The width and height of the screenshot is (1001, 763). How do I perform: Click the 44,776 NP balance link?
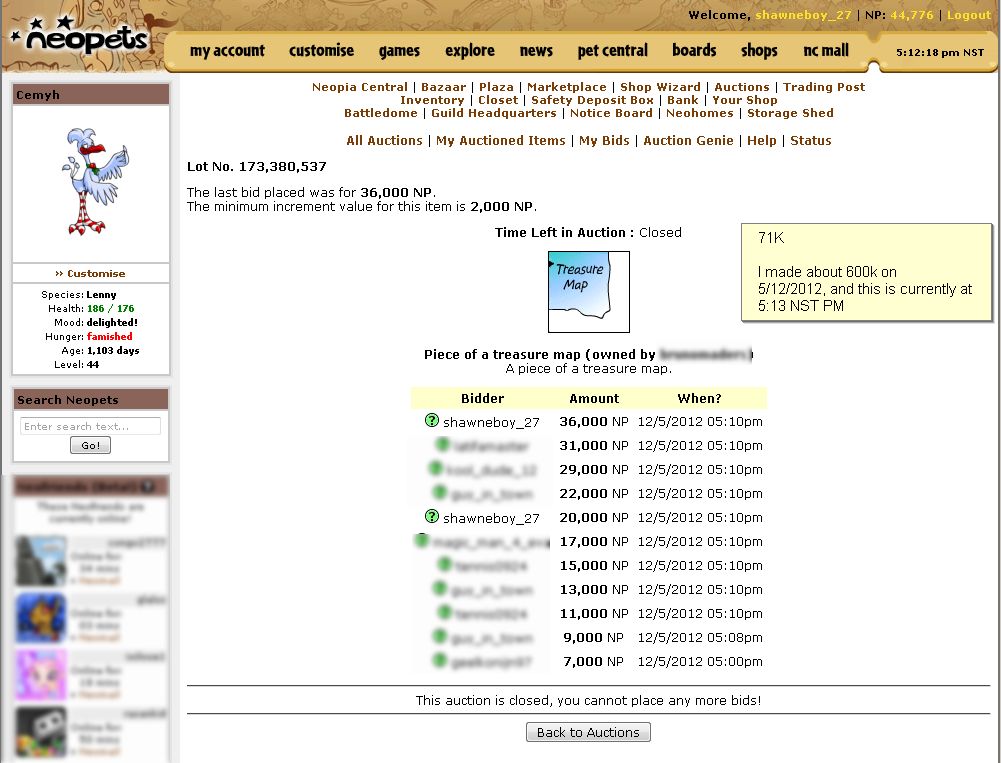tap(912, 15)
